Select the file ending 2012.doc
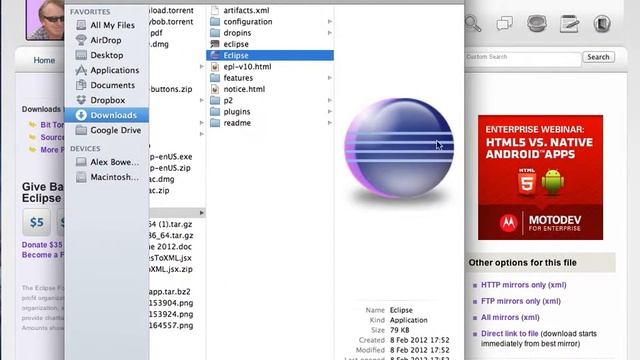This screenshot has height=360, width=640. 170,247
